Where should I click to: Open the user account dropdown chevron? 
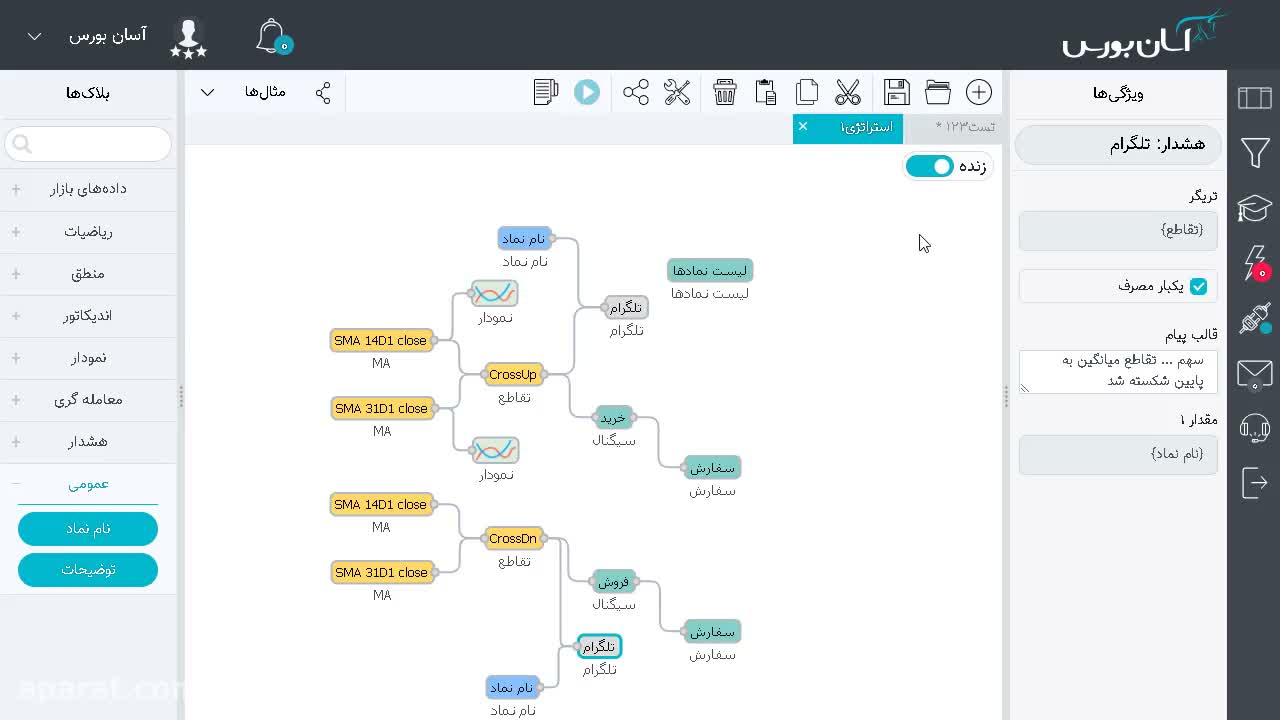(x=34, y=36)
